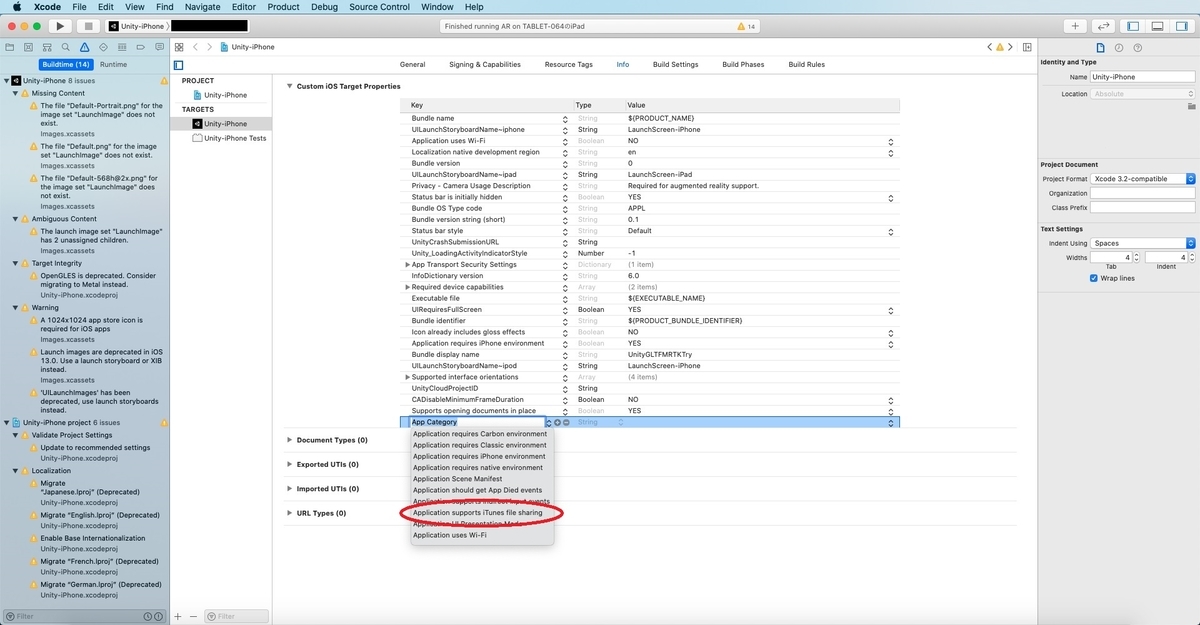Viewport: 1200px width, 625px height.
Task: Run the project with the Play button
Action: click(59, 26)
